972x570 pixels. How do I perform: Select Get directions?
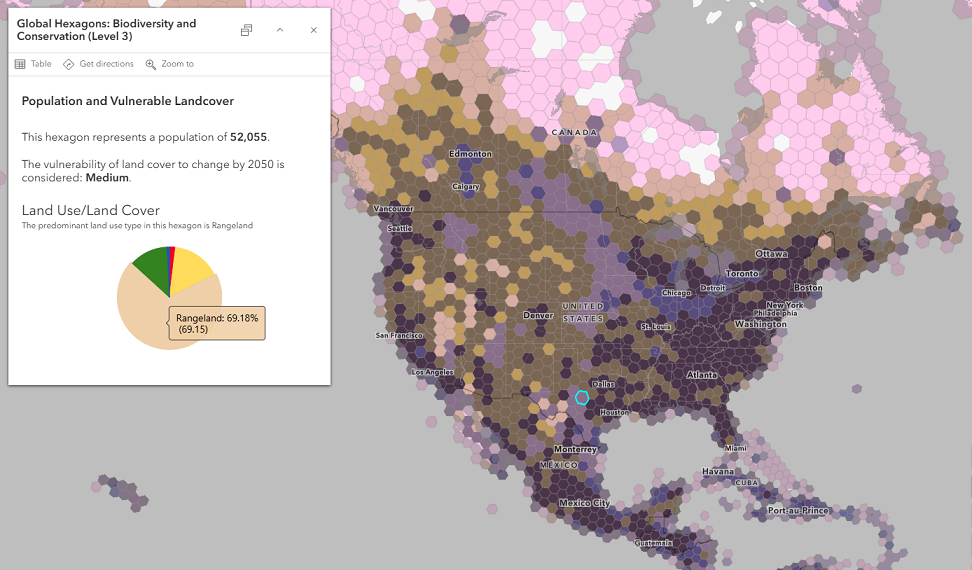pos(99,64)
